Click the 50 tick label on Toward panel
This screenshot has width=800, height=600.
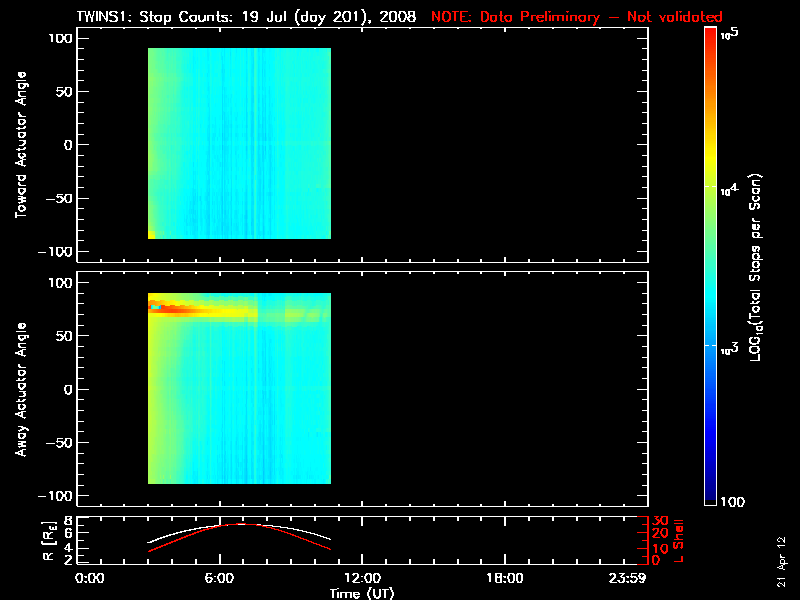65,91
